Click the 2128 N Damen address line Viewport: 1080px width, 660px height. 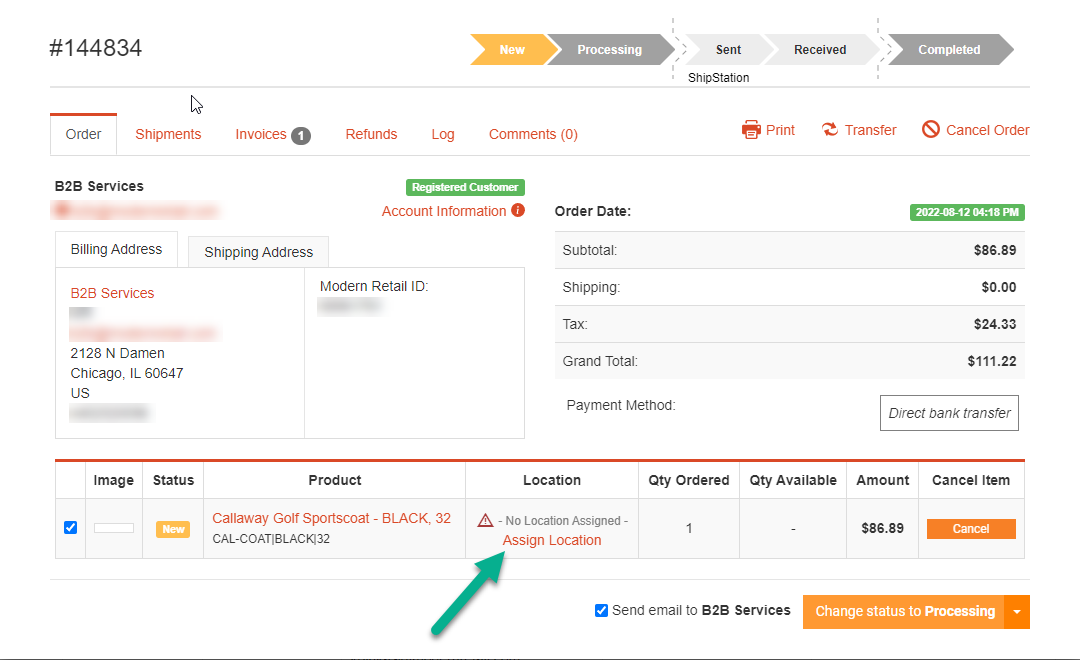[x=117, y=353]
